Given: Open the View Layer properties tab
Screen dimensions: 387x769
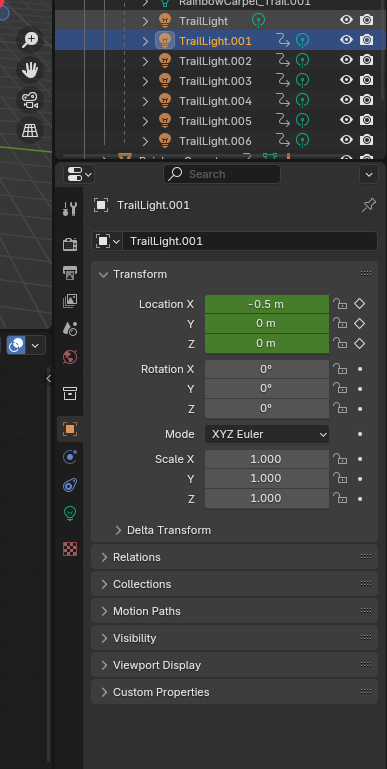Looking at the screenshot, I should pyautogui.click(x=70, y=301).
